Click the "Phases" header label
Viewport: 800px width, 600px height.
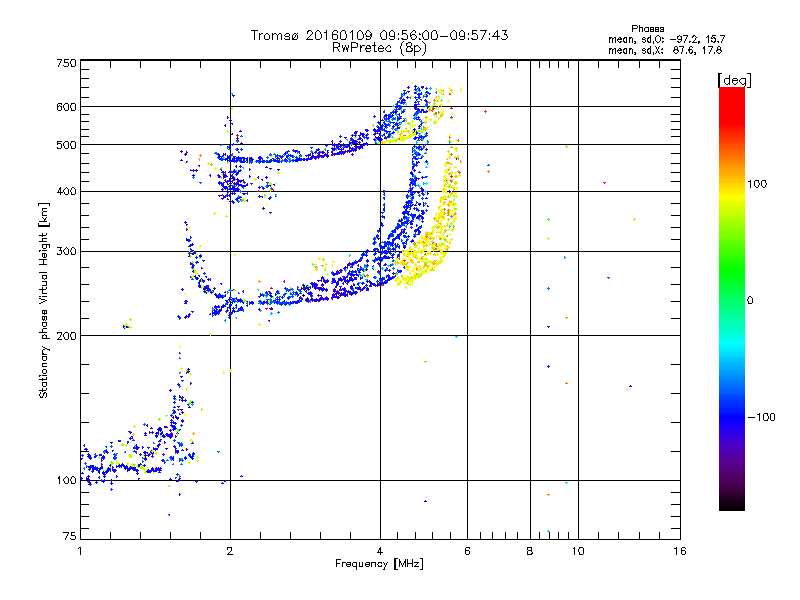tap(647, 29)
